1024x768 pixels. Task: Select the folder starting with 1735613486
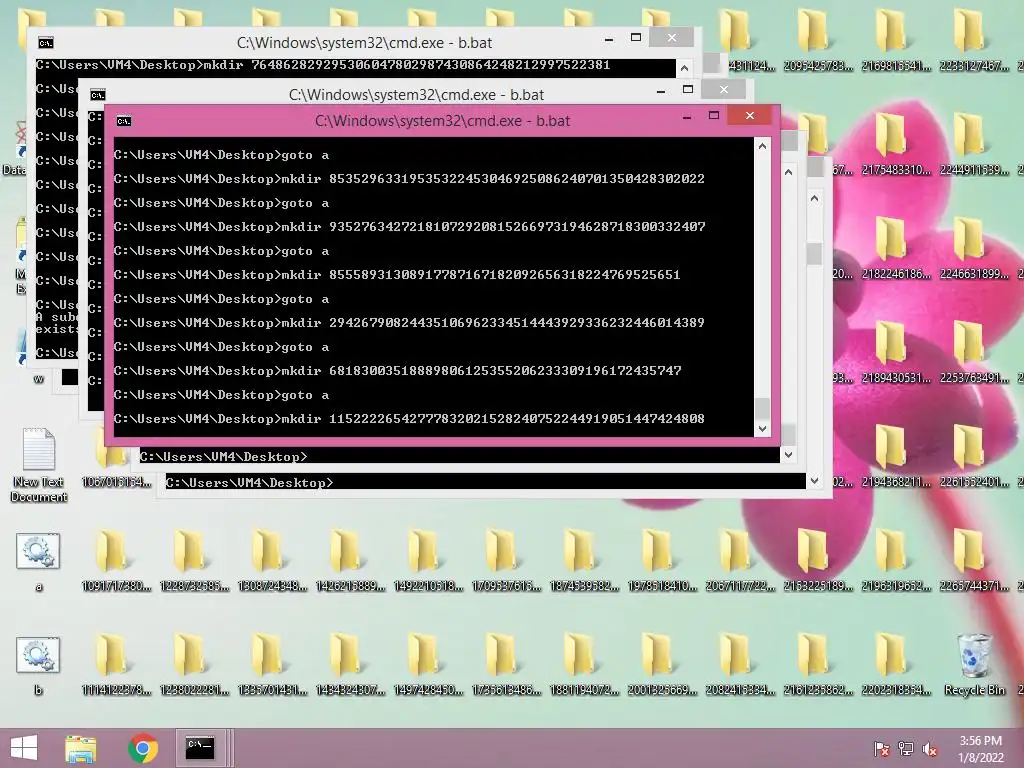coord(506,665)
